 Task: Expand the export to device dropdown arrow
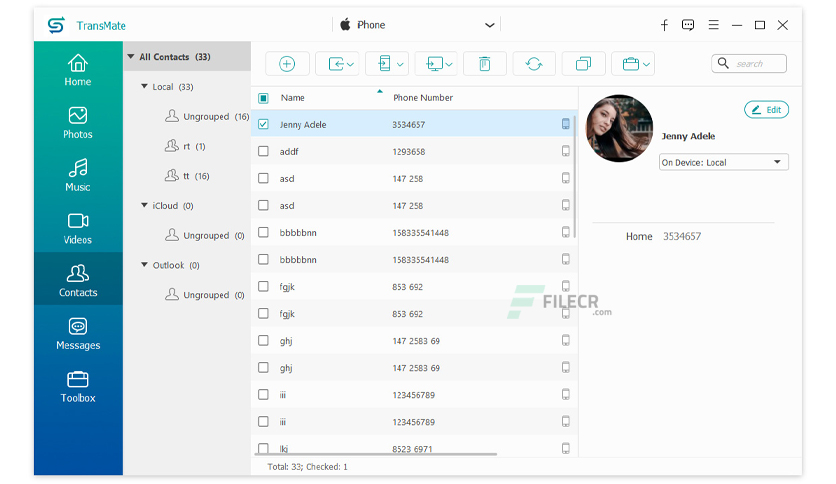(x=400, y=64)
